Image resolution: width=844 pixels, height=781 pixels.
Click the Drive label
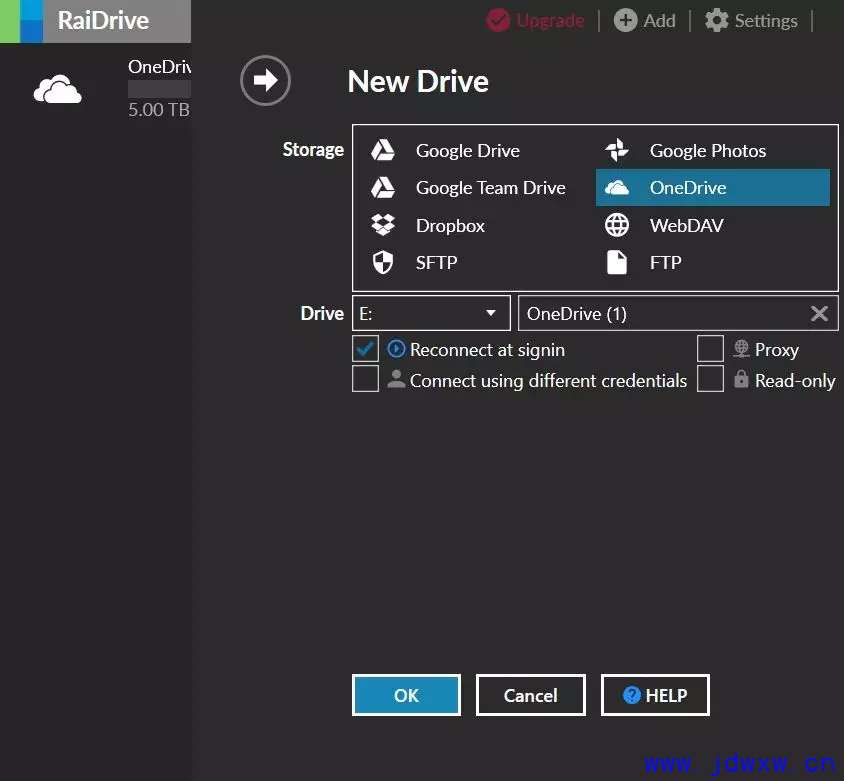[x=322, y=313]
